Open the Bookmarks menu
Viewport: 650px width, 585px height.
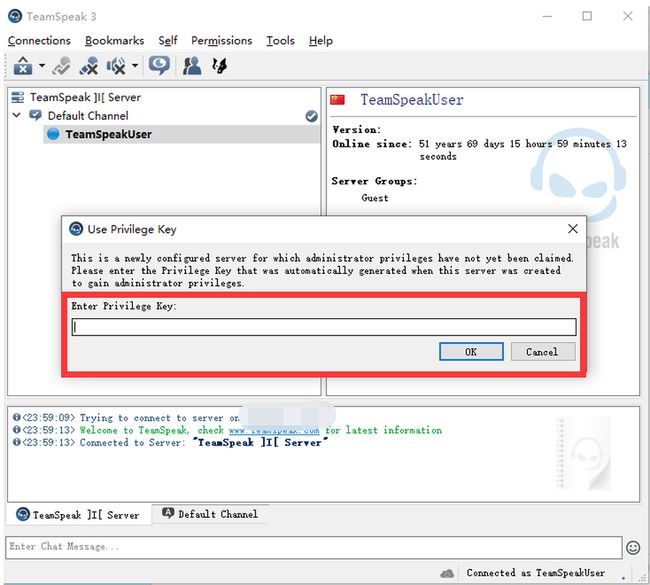114,41
